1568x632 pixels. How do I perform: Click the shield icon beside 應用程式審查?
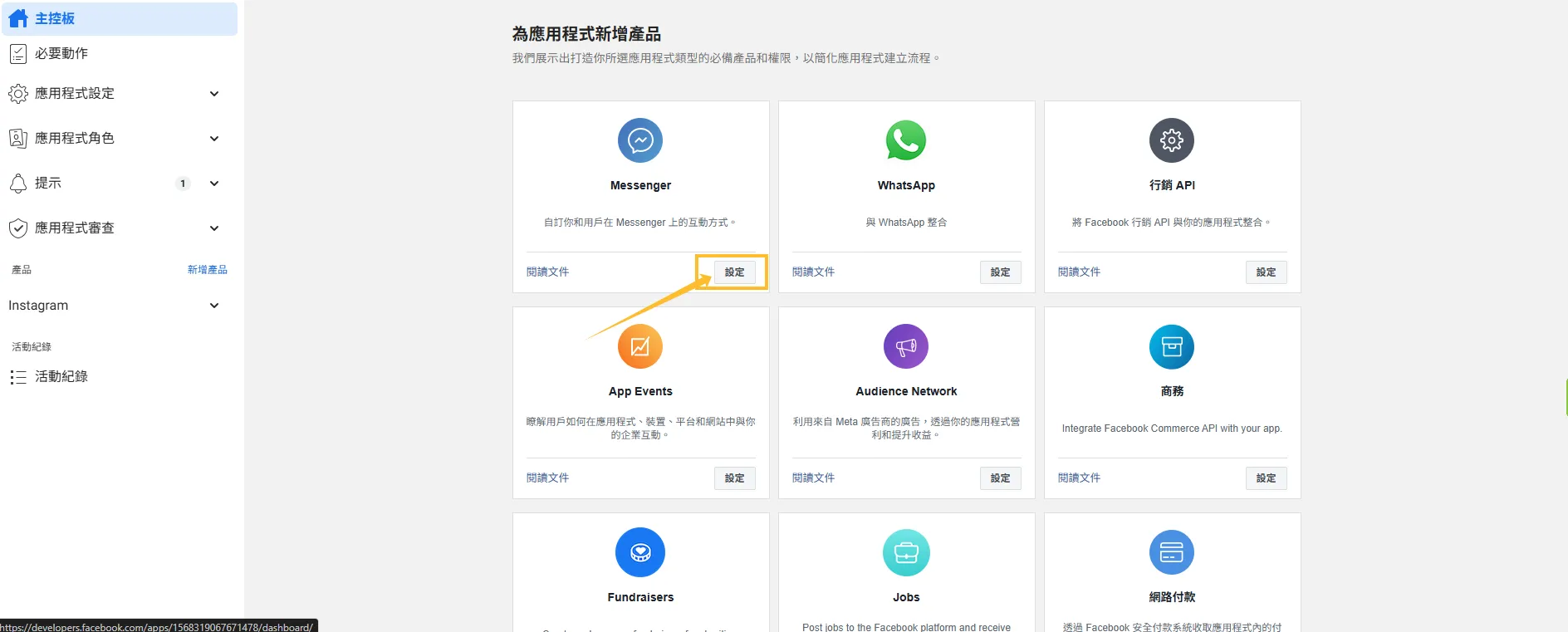tap(18, 228)
